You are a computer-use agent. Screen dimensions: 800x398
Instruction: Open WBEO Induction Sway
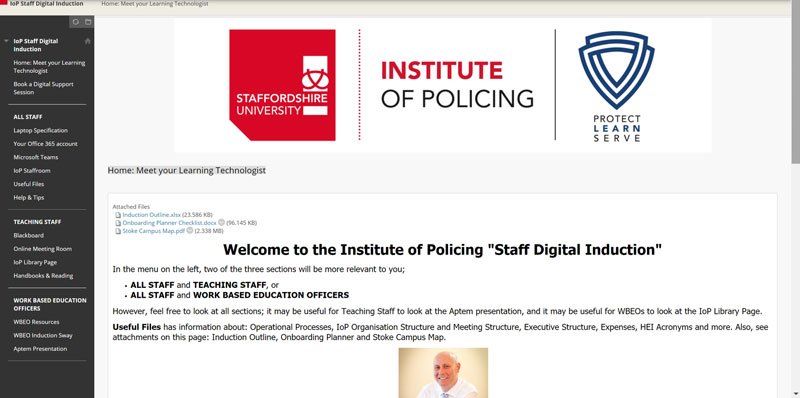pyautogui.click(x=43, y=335)
